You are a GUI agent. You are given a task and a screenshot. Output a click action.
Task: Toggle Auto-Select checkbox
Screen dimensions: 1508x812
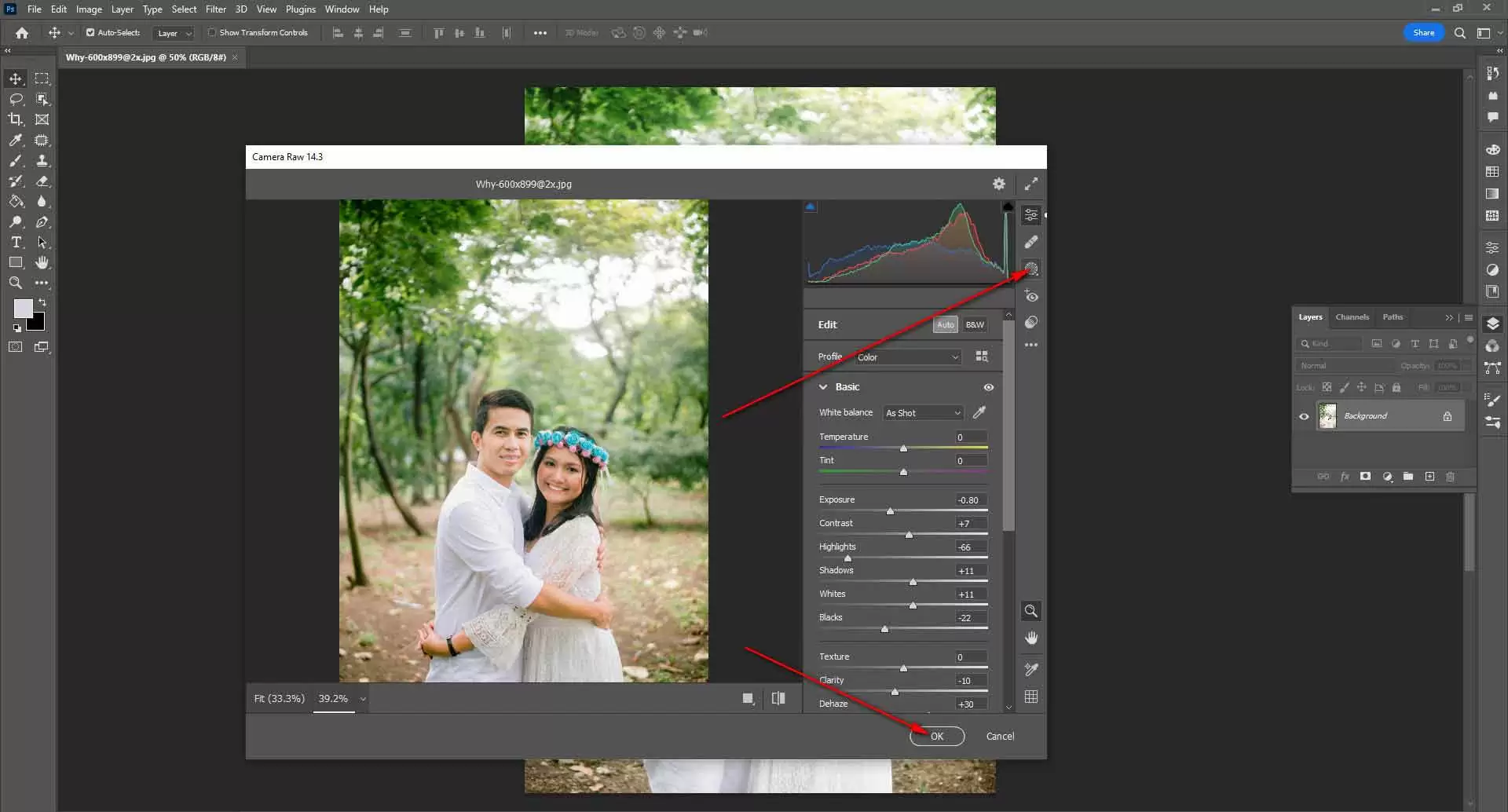click(90, 32)
